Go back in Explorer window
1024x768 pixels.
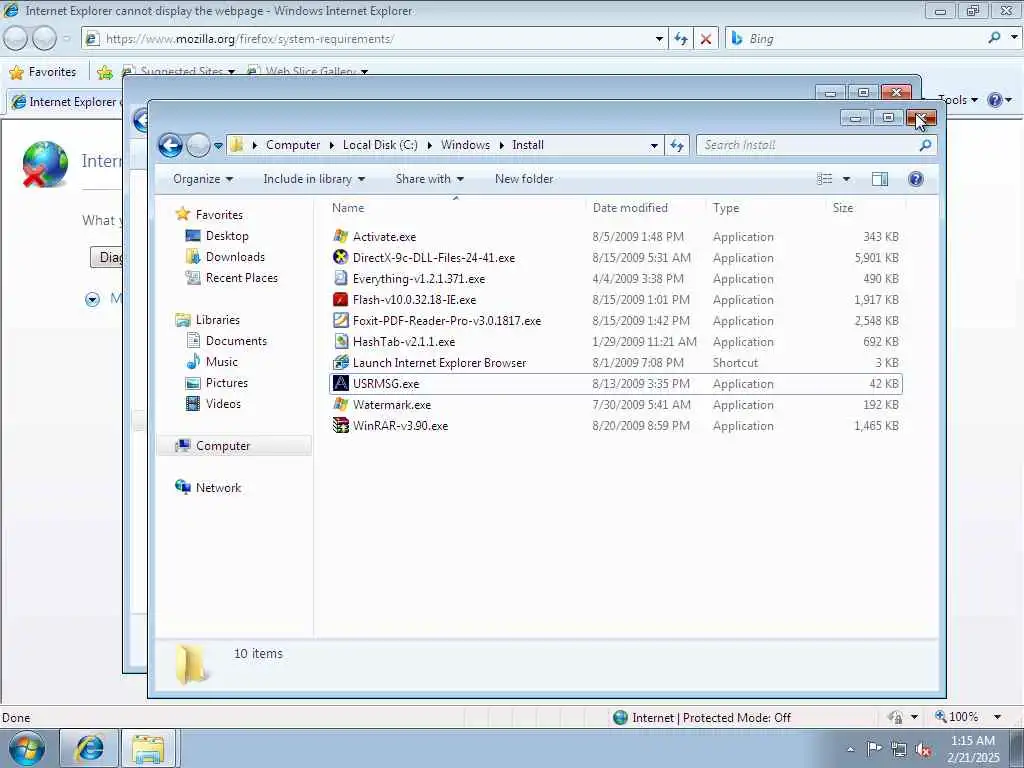pos(170,145)
